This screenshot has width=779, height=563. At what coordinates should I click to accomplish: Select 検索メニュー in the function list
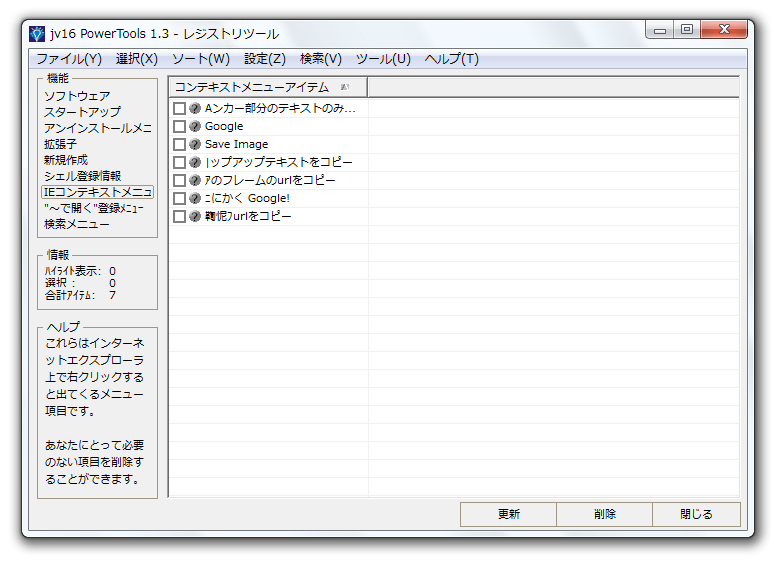[x=77, y=224]
